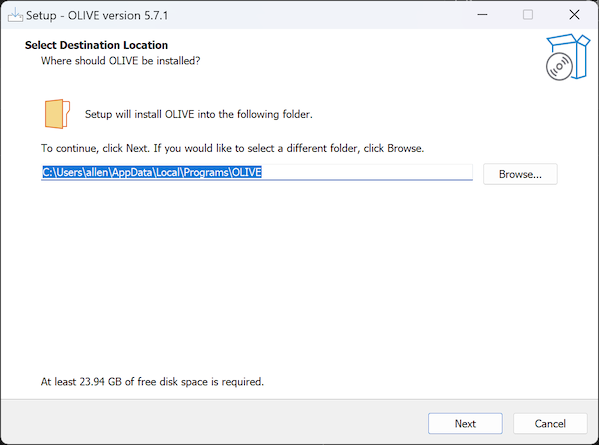Click 'Where should OLIVE be installed?' text
The height and width of the screenshot is (445, 599).
pyautogui.click(x=120, y=61)
